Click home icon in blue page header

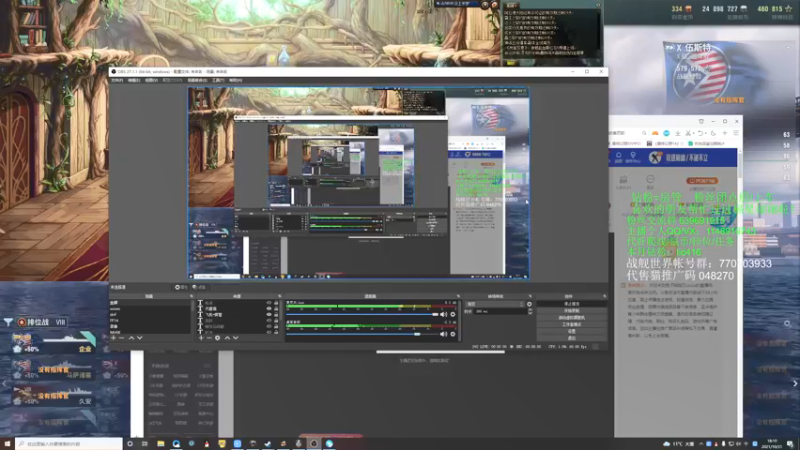coord(618,157)
